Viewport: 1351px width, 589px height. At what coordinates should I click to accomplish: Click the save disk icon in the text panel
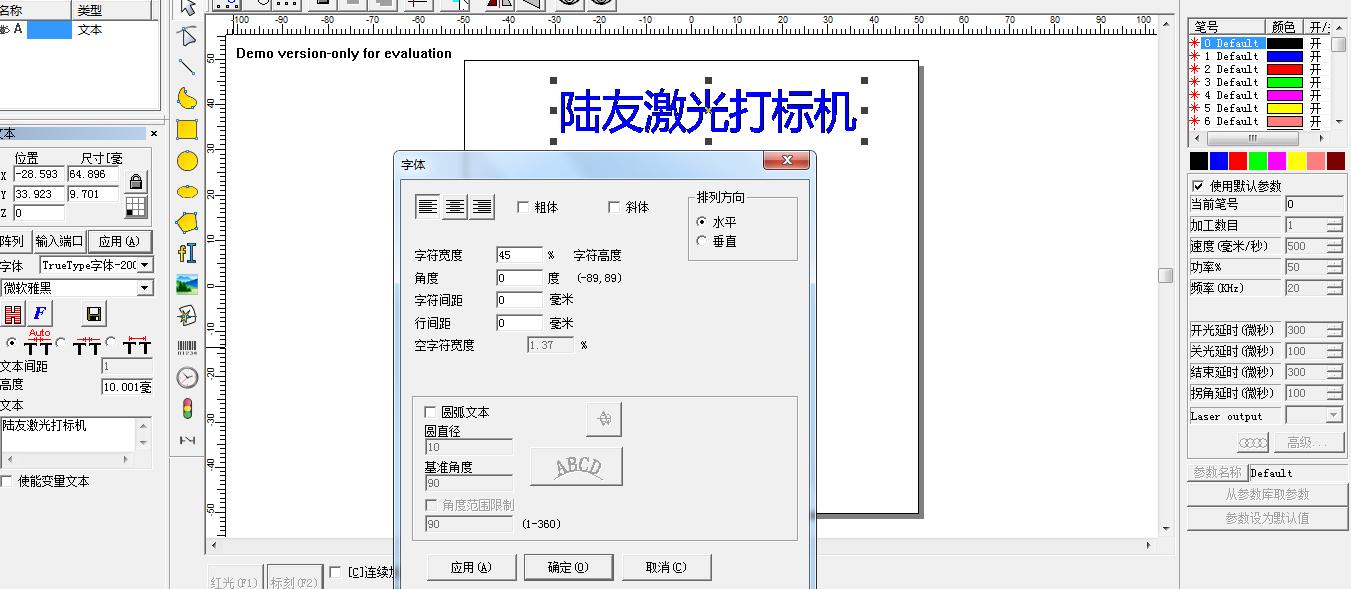pos(95,315)
